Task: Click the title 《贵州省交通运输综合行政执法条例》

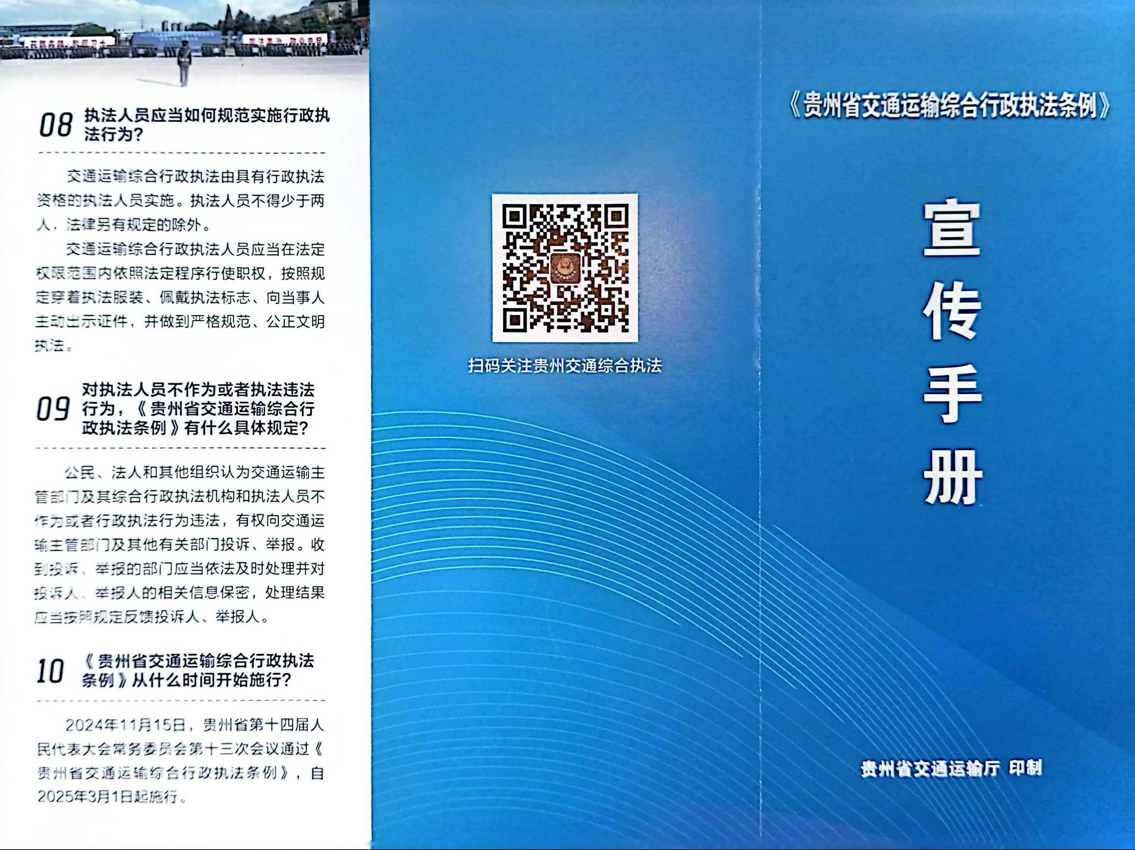Action: [x=949, y=106]
